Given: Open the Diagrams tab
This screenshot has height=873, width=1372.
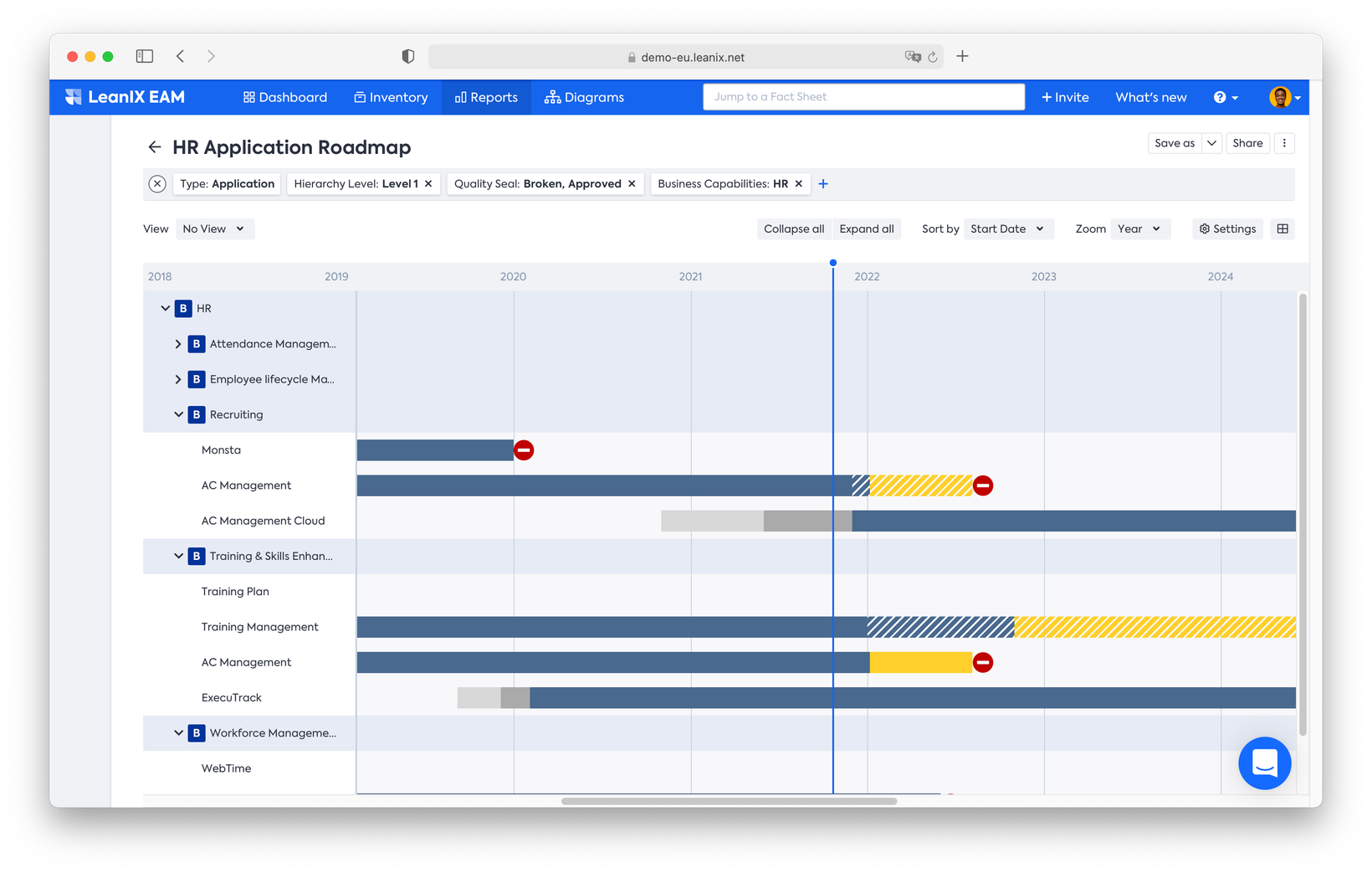Looking at the screenshot, I should click(x=584, y=98).
